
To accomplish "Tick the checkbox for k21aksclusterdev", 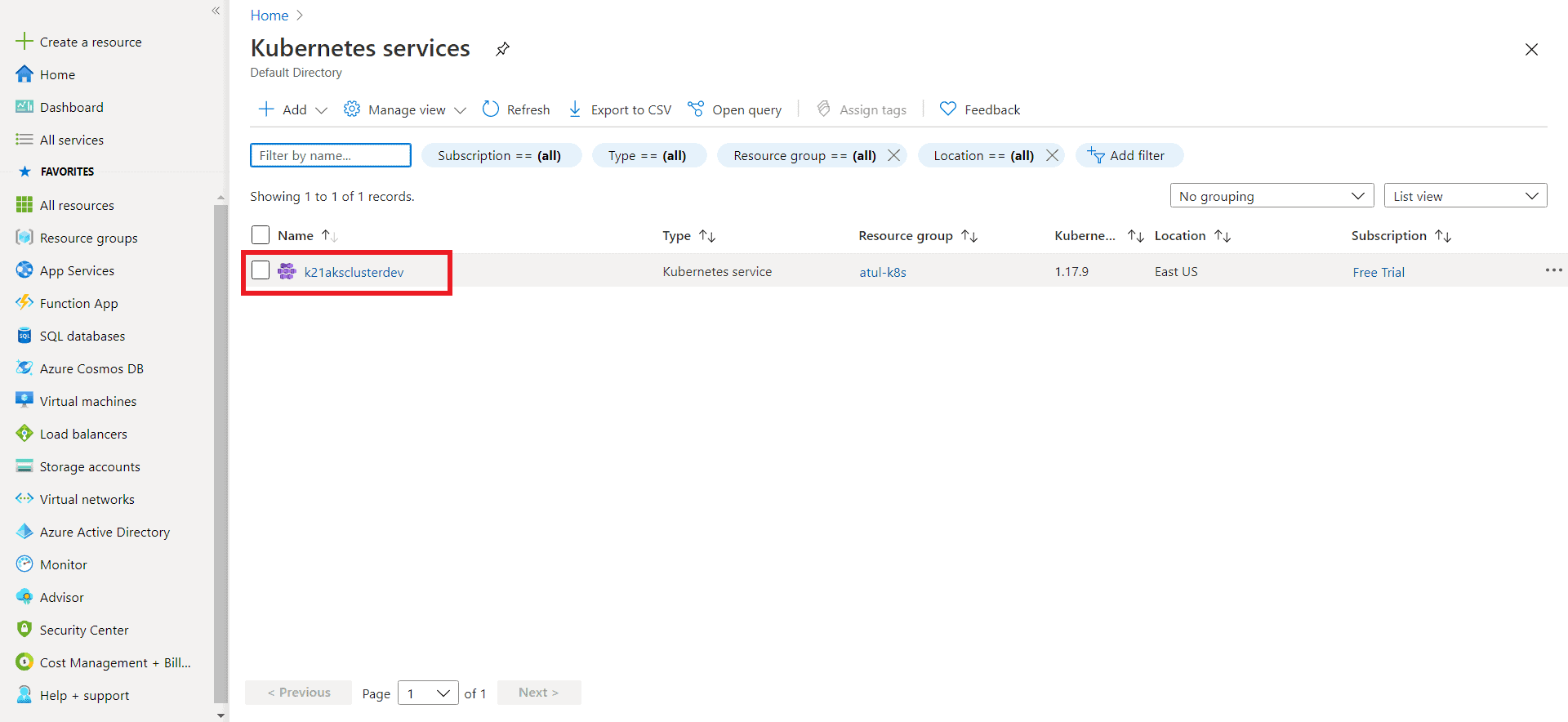I will [261, 270].
